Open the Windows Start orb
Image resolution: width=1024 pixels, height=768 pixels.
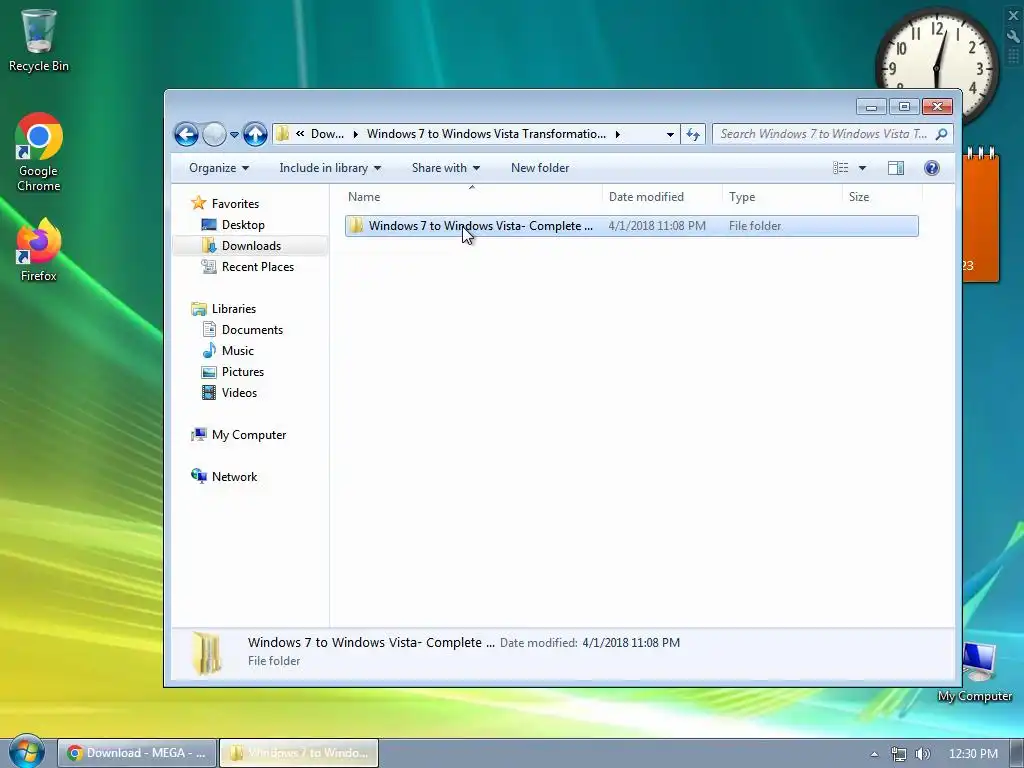tap(26, 752)
